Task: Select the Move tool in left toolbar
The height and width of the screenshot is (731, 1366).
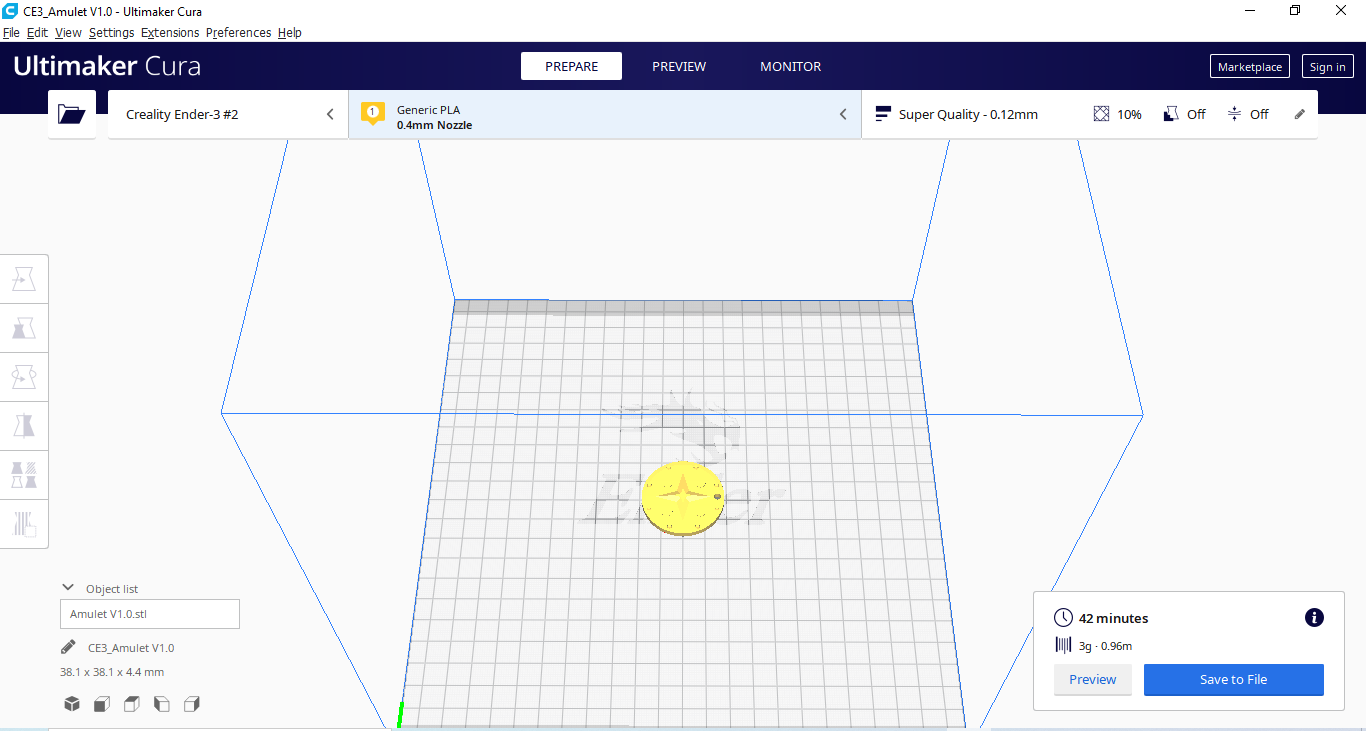Action: click(x=24, y=279)
